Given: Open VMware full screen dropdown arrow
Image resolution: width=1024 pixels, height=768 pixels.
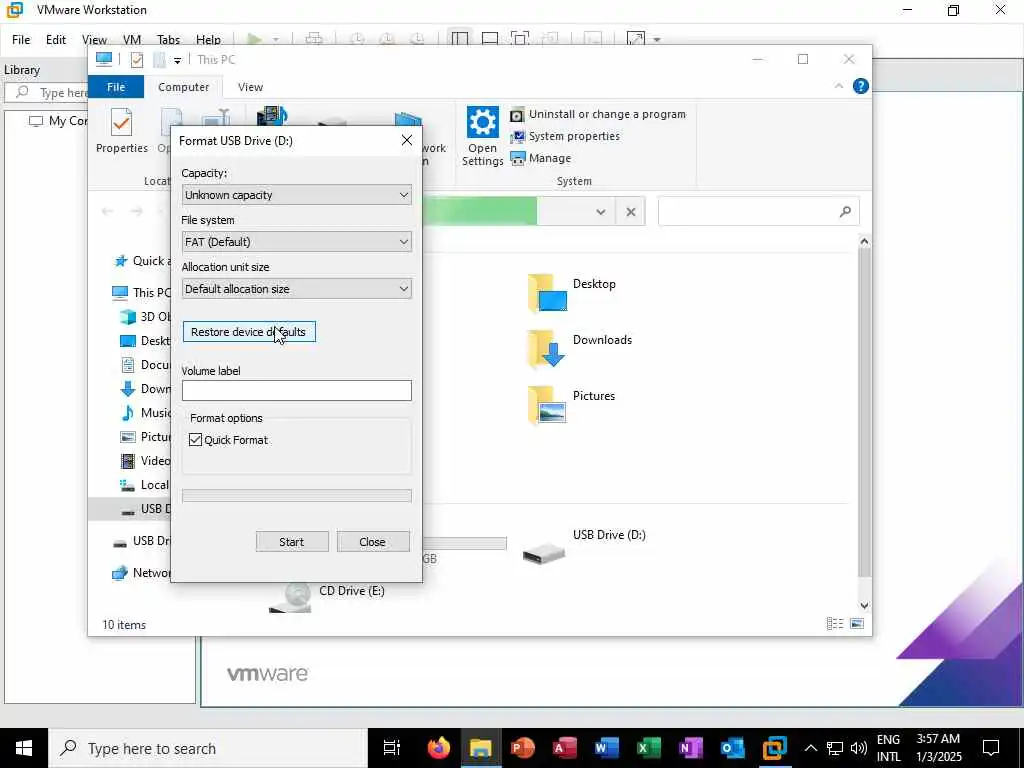Looking at the screenshot, I should click(x=657, y=40).
